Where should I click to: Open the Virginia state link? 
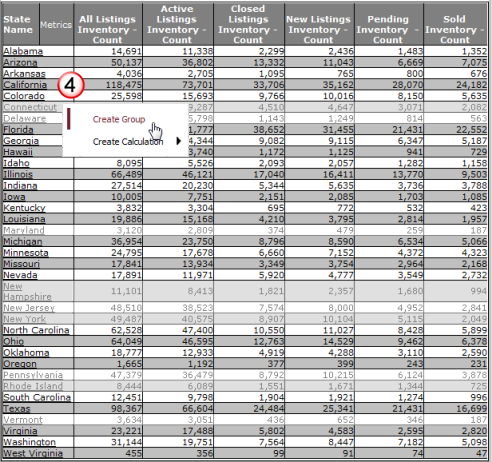point(20,431)
